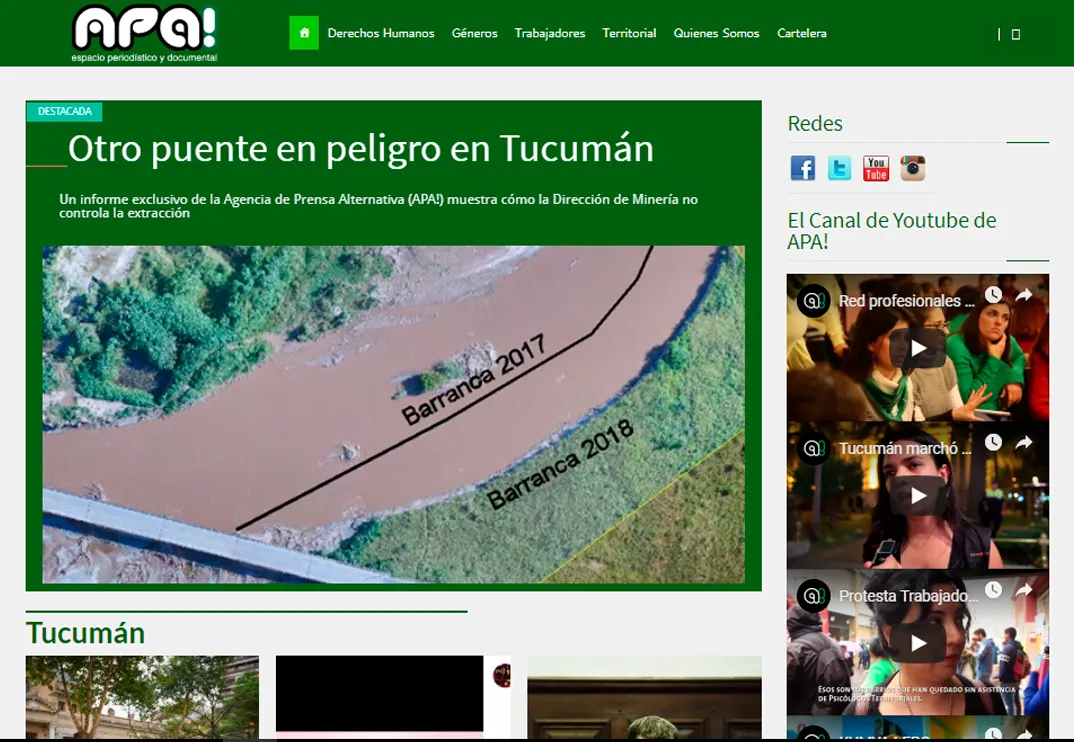1074x742 pixels.
Task: Play the Tucumán marchó video
Action: pos(918,495)
